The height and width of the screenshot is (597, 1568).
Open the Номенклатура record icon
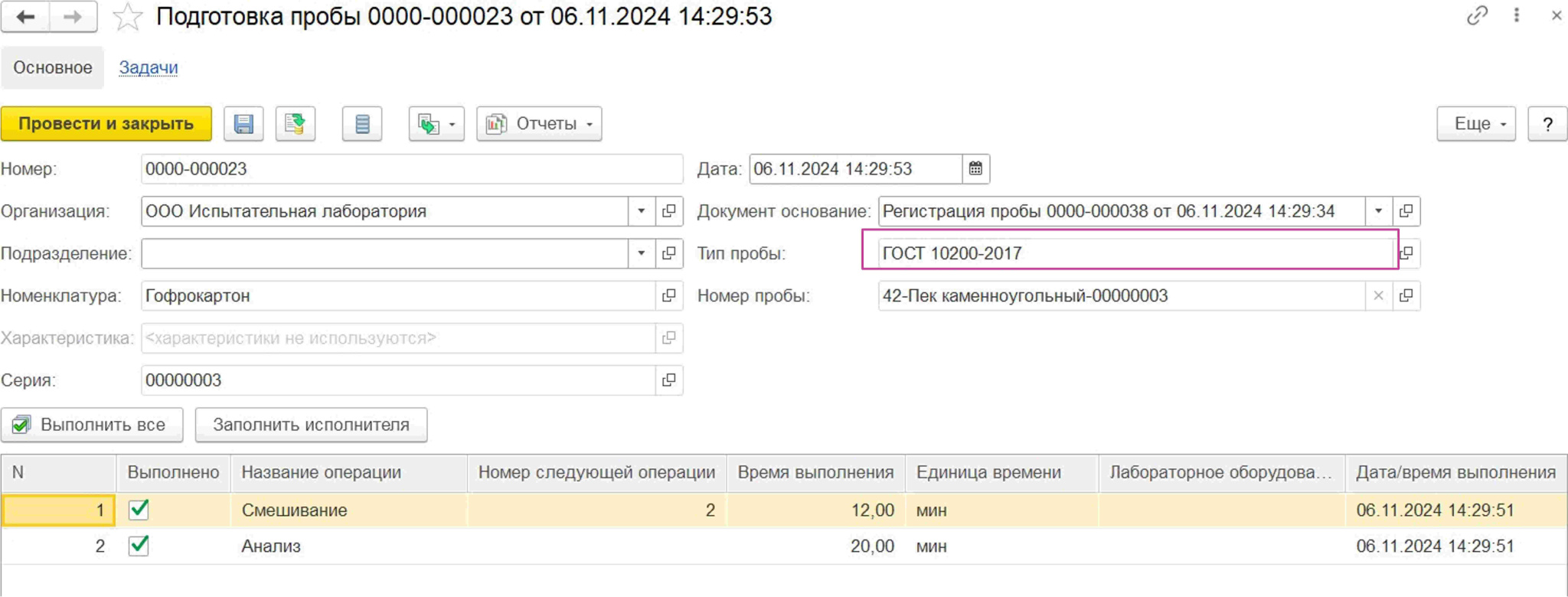click(x=669, y=295)
